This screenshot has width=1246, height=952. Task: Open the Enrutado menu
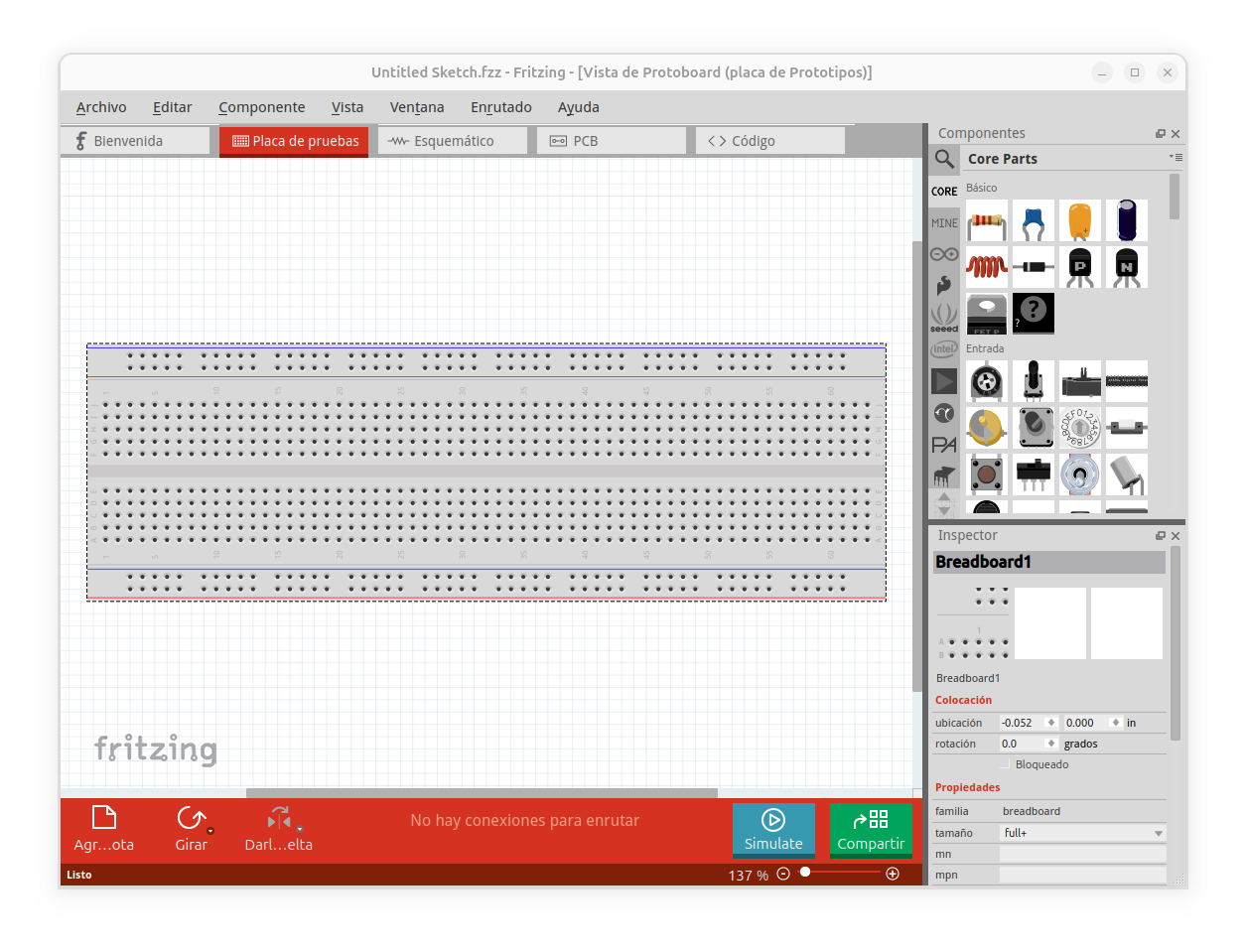click(x=501, y=107)
